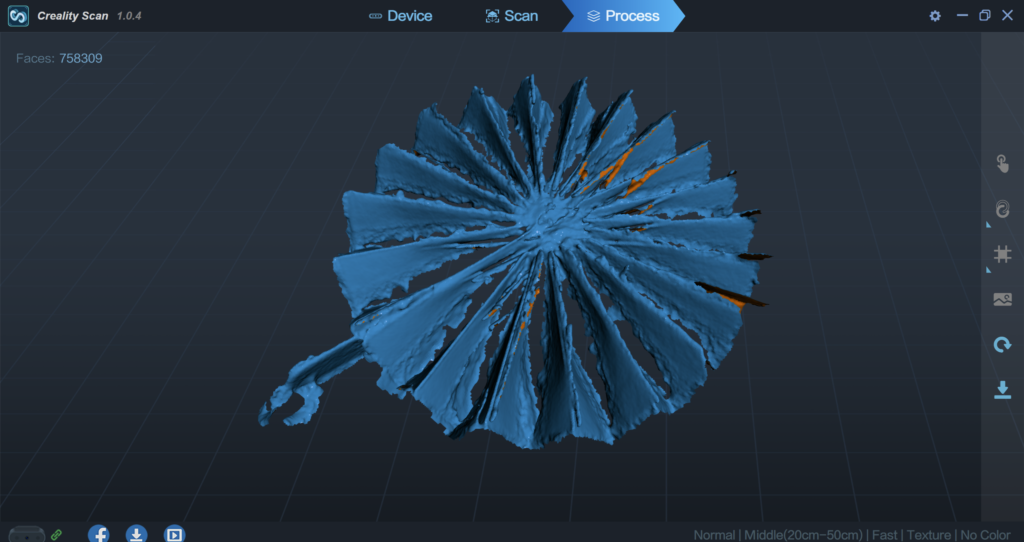Select the hand pointer tool in sidebar
This screenshot has height=542, width=1024.
[x=1002, y=164]
